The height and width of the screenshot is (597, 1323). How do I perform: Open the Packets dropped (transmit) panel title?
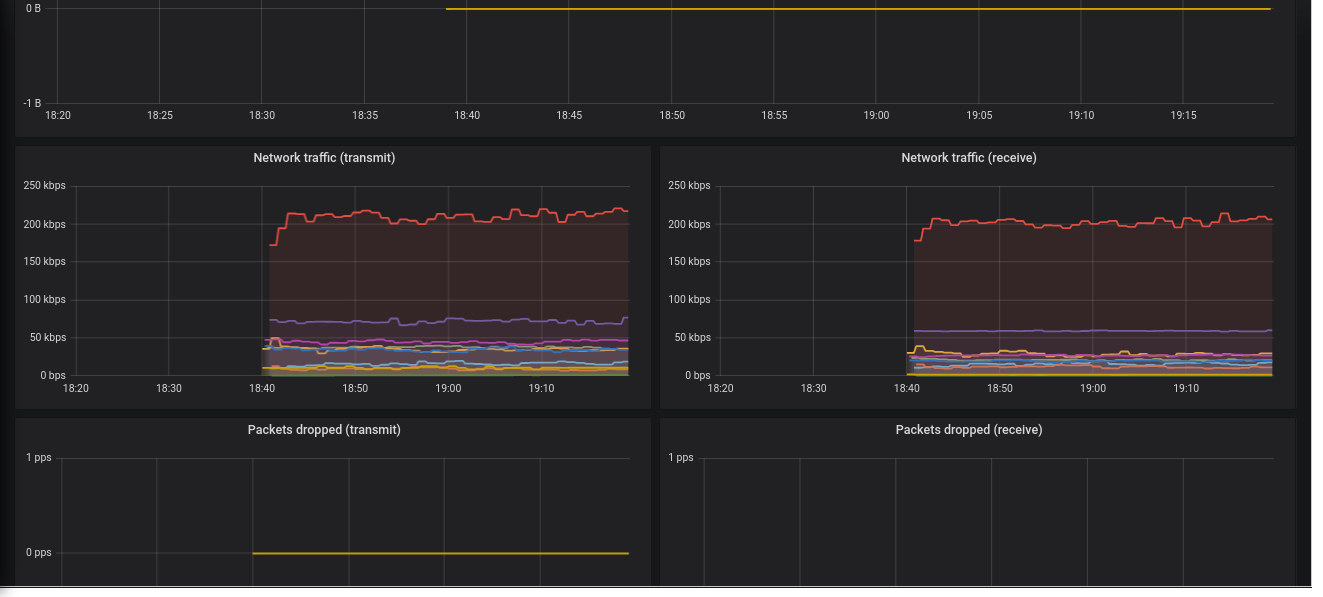click(324, 430)
